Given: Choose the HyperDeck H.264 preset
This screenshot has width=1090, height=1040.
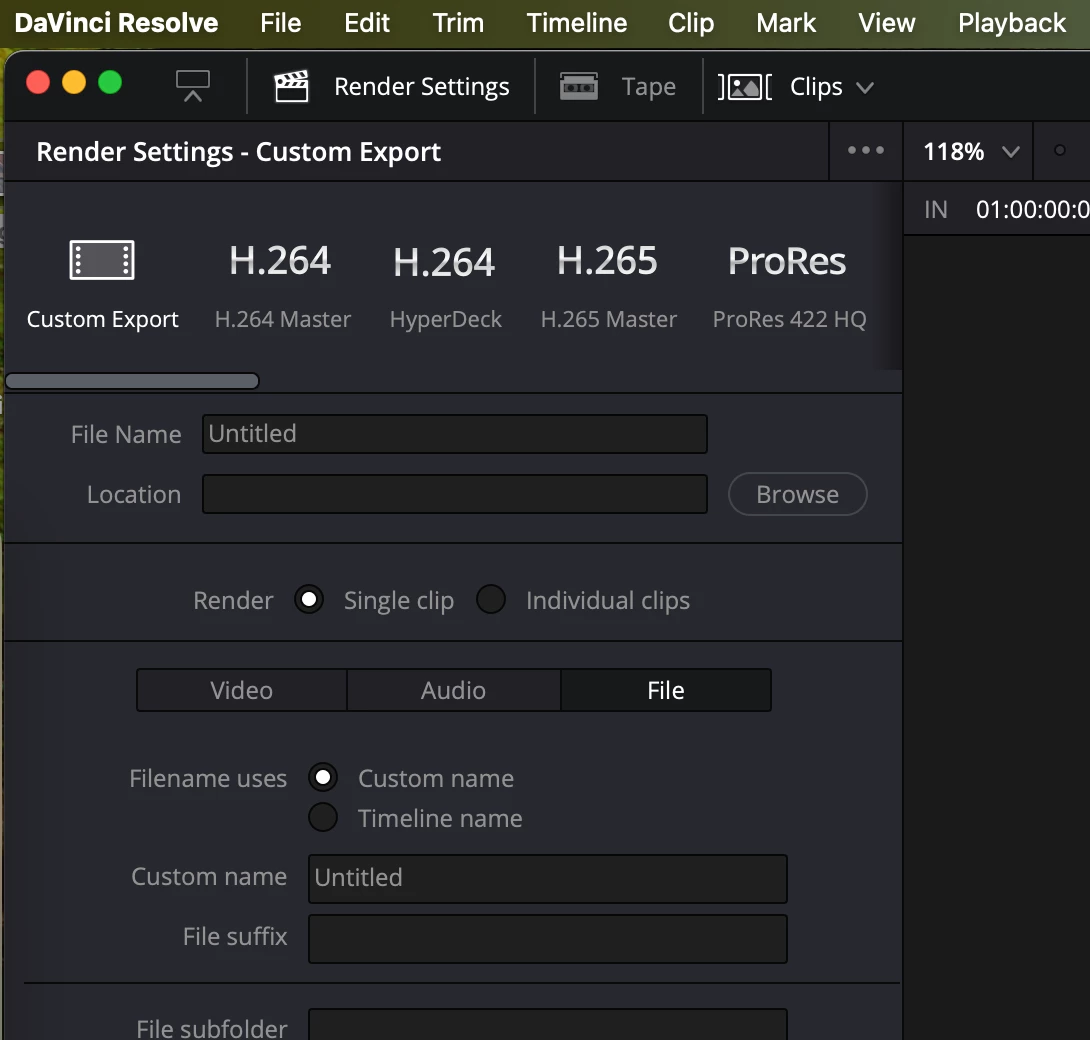Looking at the screenshot, I should pyautogui.click(x=445, y=285).
